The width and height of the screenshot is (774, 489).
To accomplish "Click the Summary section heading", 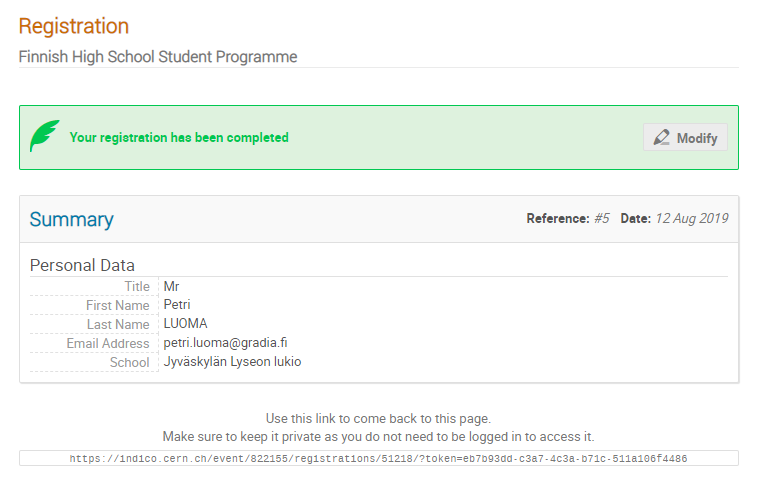I will (x=72, y=220).
